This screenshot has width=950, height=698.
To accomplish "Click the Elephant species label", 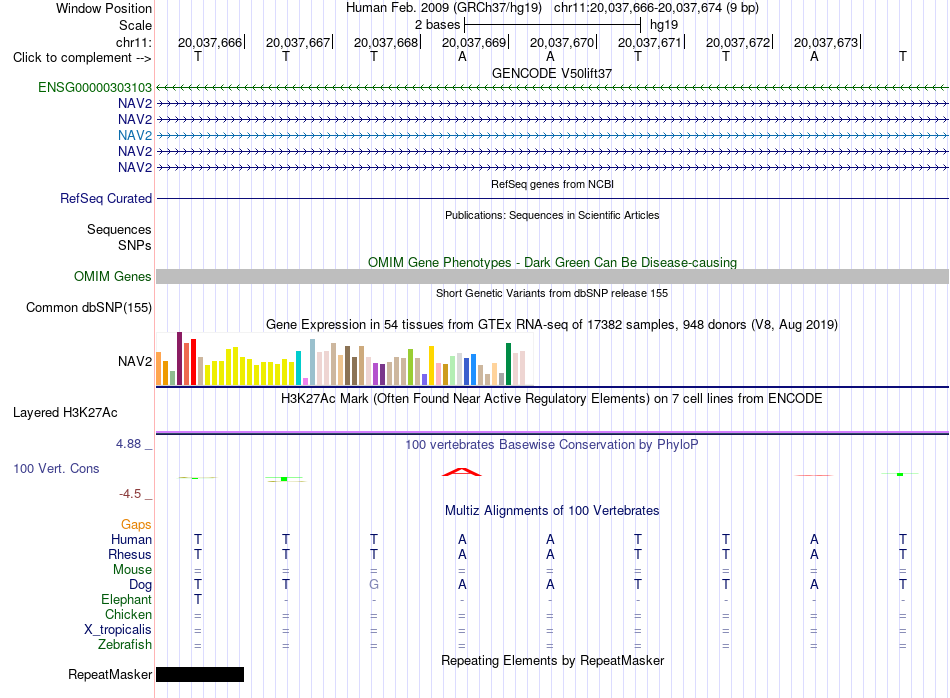I will click(x=126, y=599).
